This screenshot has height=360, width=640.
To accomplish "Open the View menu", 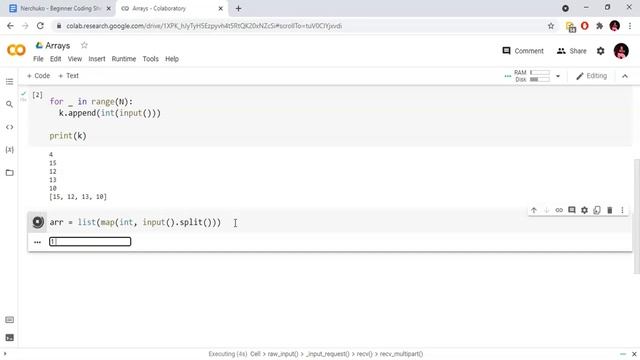I will [x=75, y=59].
